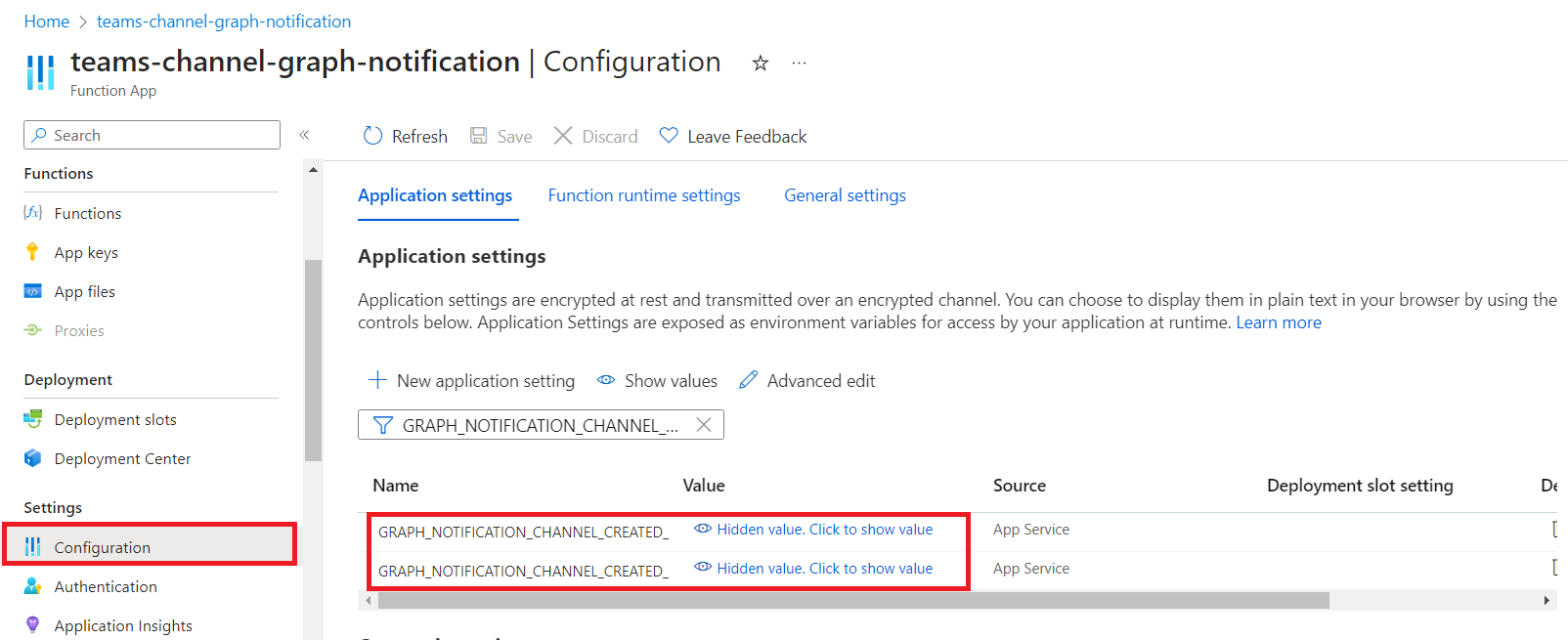Open Functions in the sidebar

tap(87, 213)
